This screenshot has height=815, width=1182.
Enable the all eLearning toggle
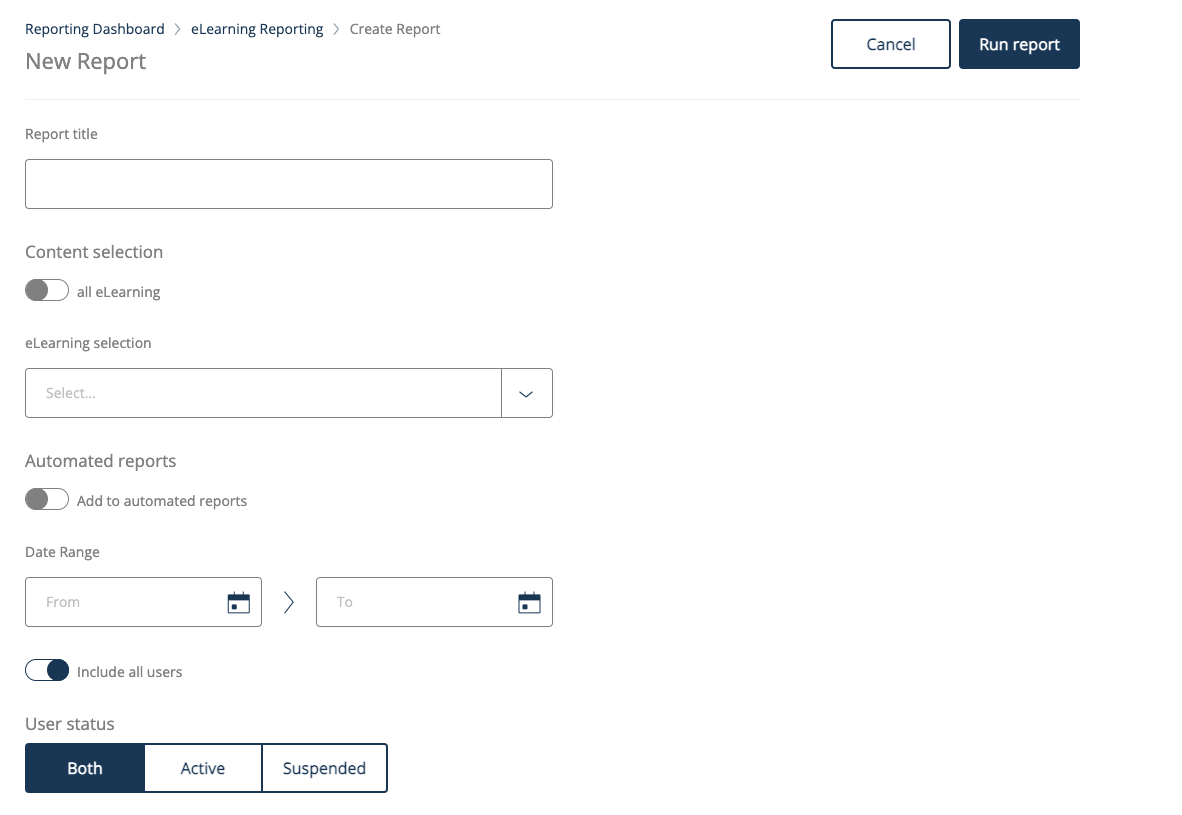pos(47,291)
